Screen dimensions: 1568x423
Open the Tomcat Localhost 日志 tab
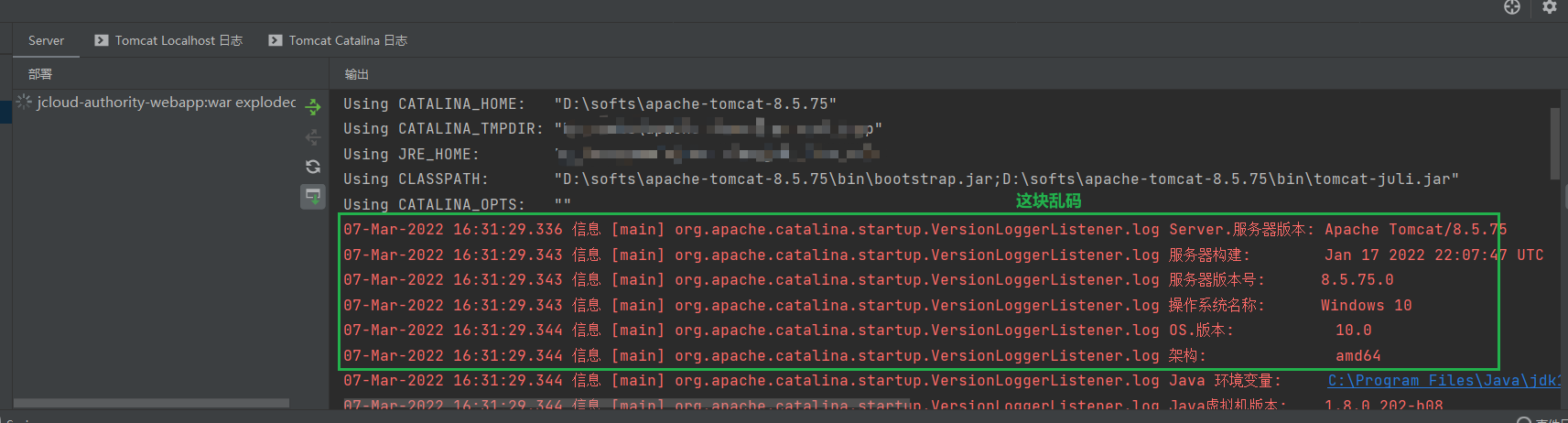tap(178, 40)
